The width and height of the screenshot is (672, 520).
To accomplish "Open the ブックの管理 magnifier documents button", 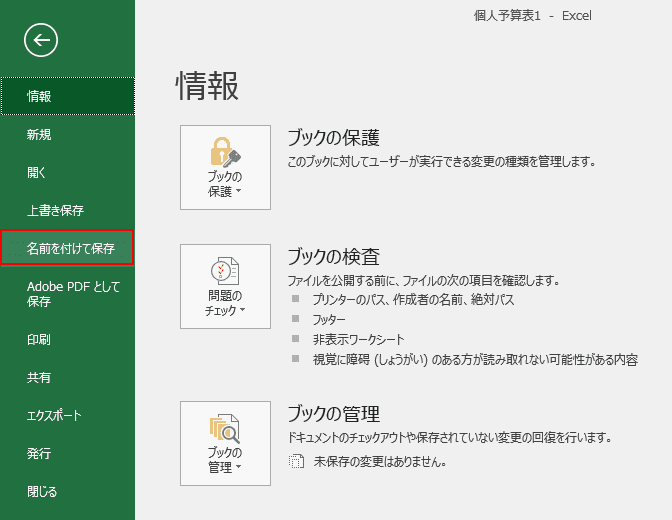I will (x=225, y=443).
